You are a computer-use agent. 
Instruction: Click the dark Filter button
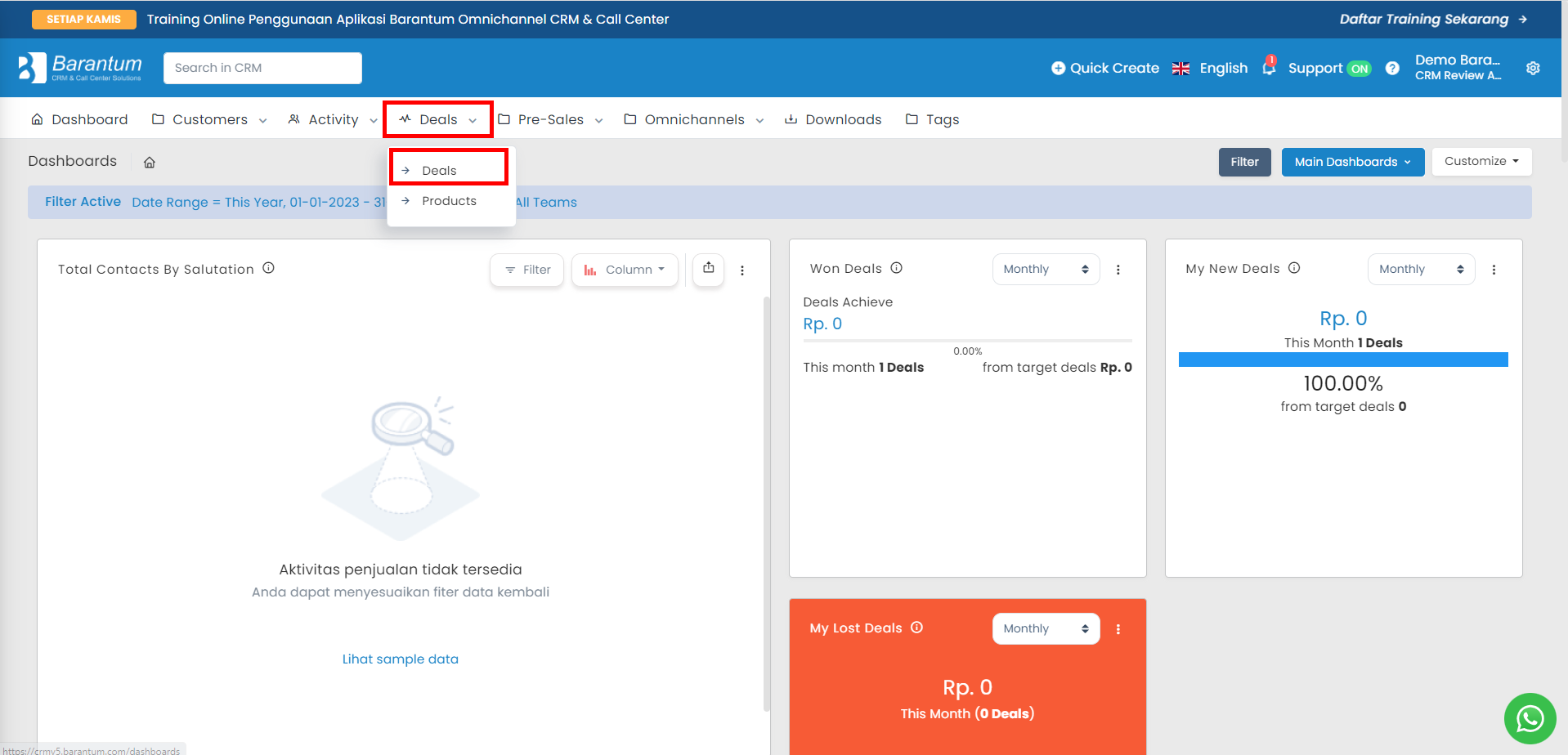(x=1244, y=162)
